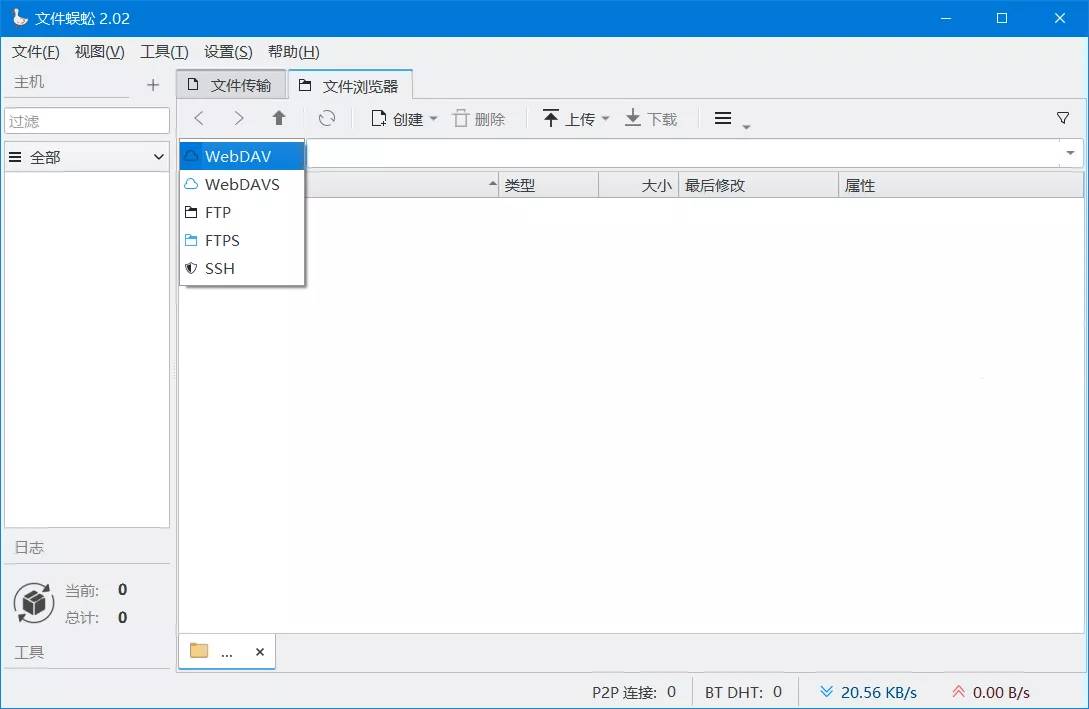Add a new host with the + button
1089x709 pixels.
[152, 85]
